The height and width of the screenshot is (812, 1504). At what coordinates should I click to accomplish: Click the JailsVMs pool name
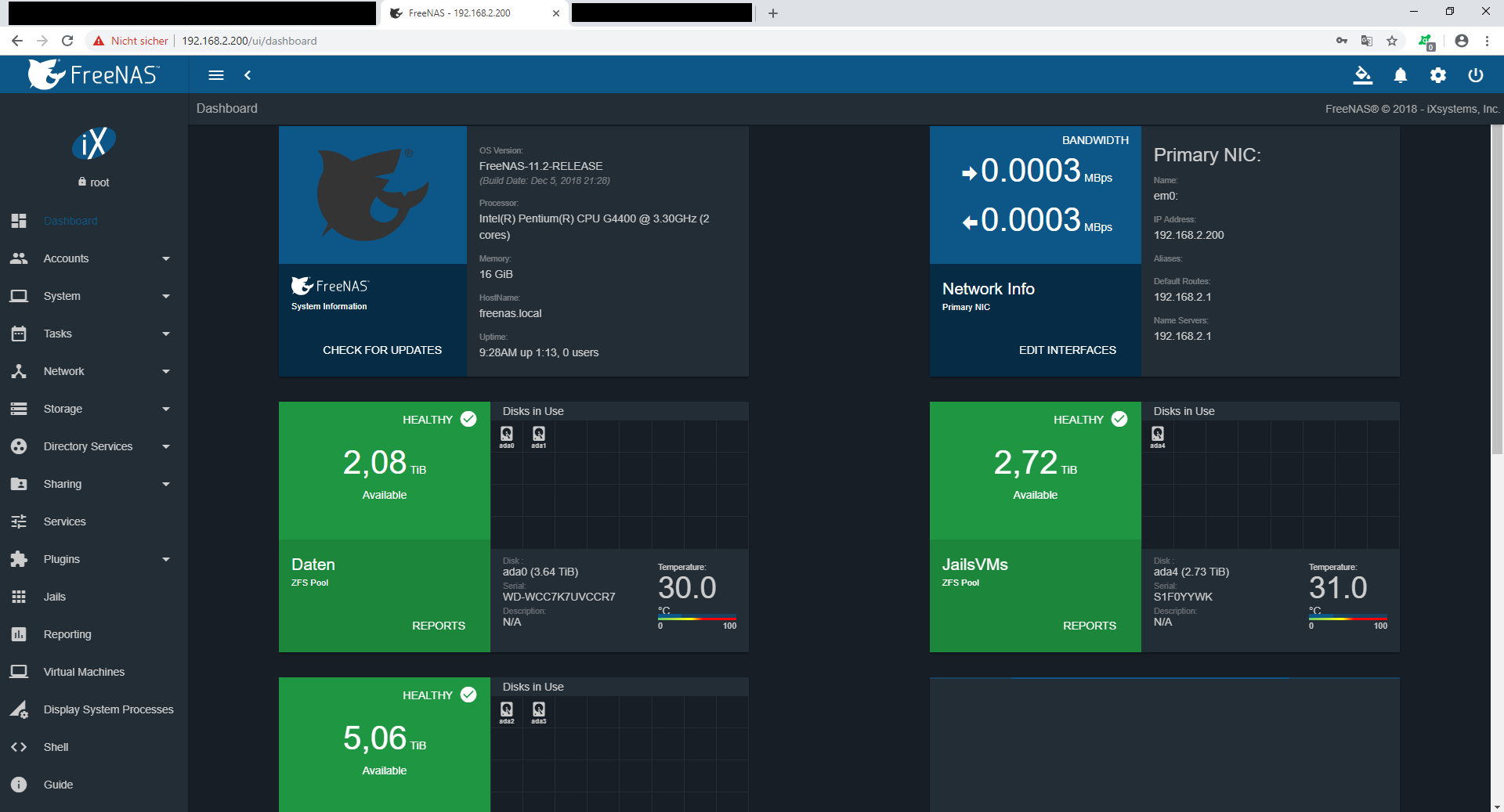point(975,565)
